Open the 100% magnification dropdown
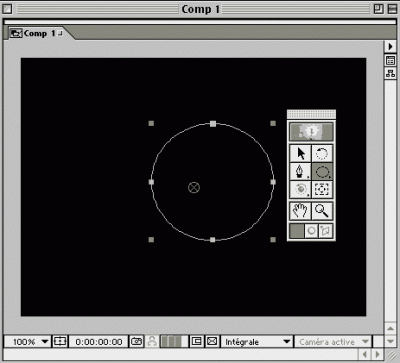 tap(27, 342)
